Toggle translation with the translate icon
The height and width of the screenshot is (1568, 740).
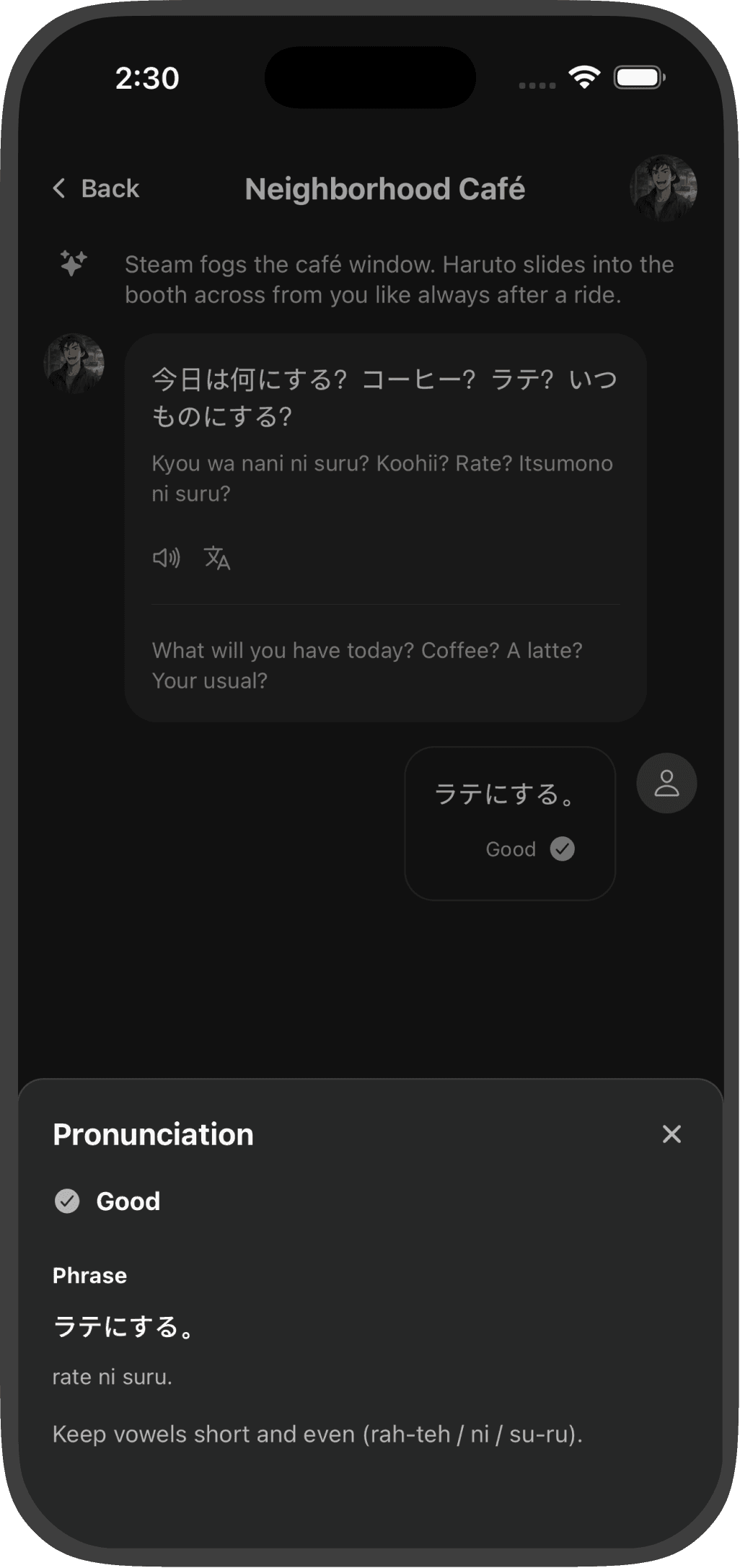pos(217,558)
